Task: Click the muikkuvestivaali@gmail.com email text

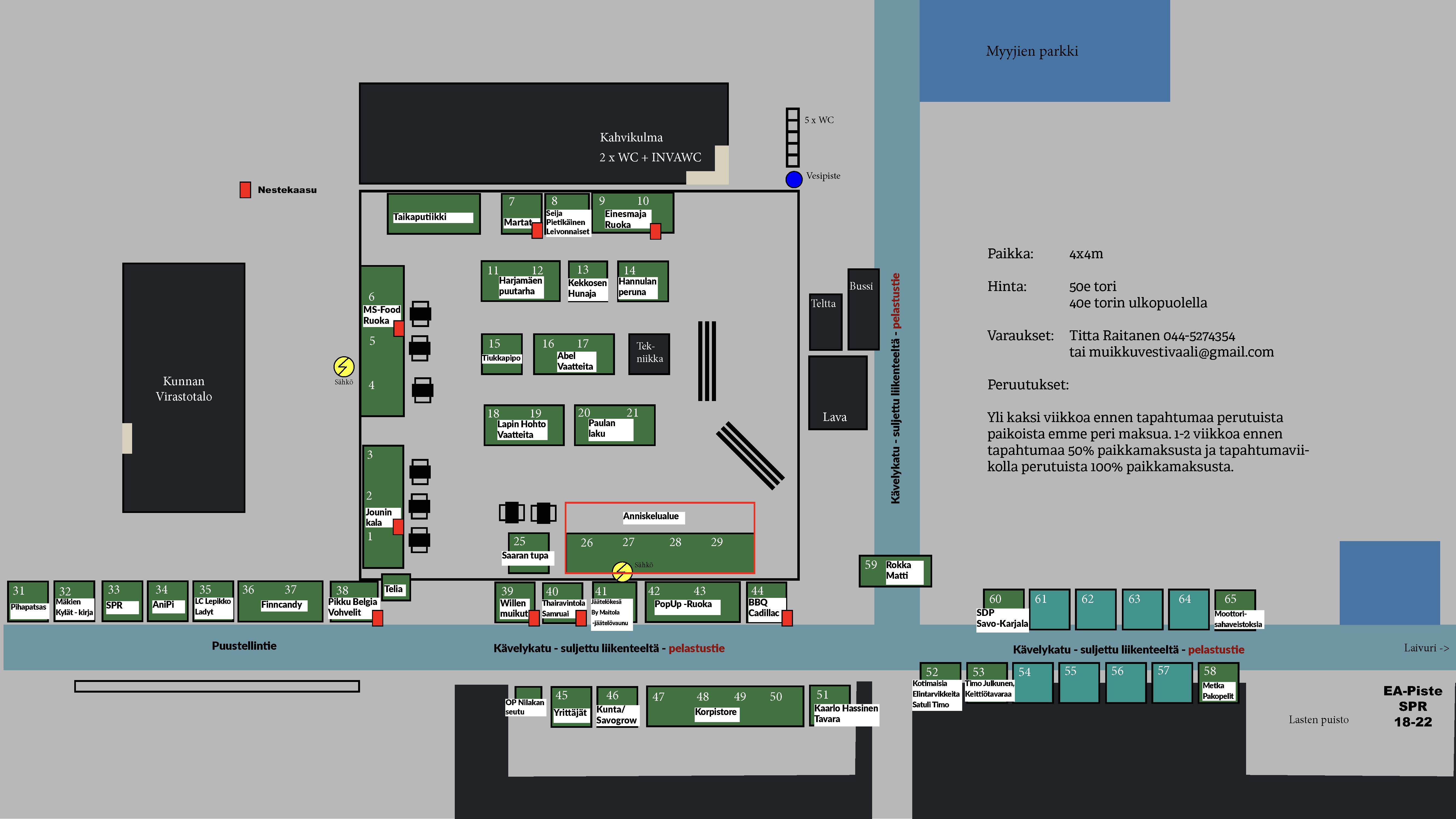Action: (x=1181, y=352)
